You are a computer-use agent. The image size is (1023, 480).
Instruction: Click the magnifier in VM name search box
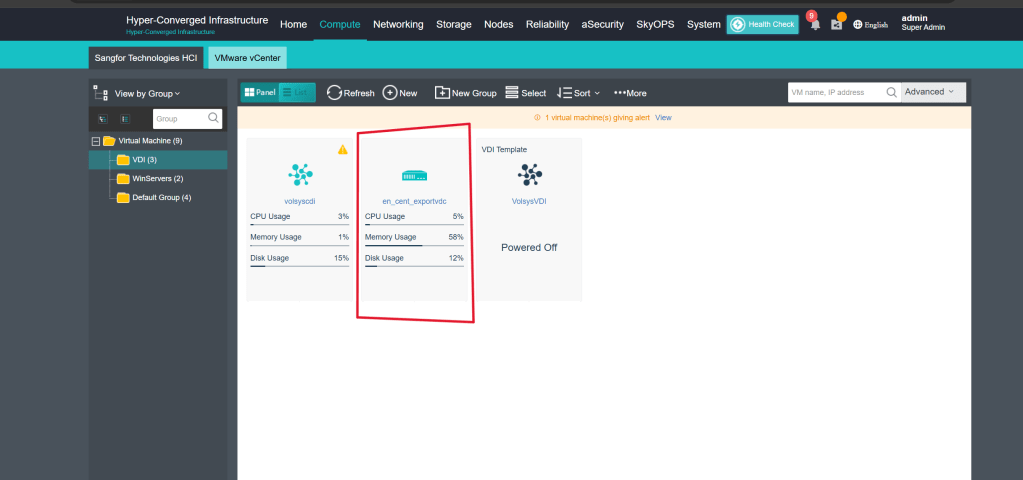(x=891, y=92)
